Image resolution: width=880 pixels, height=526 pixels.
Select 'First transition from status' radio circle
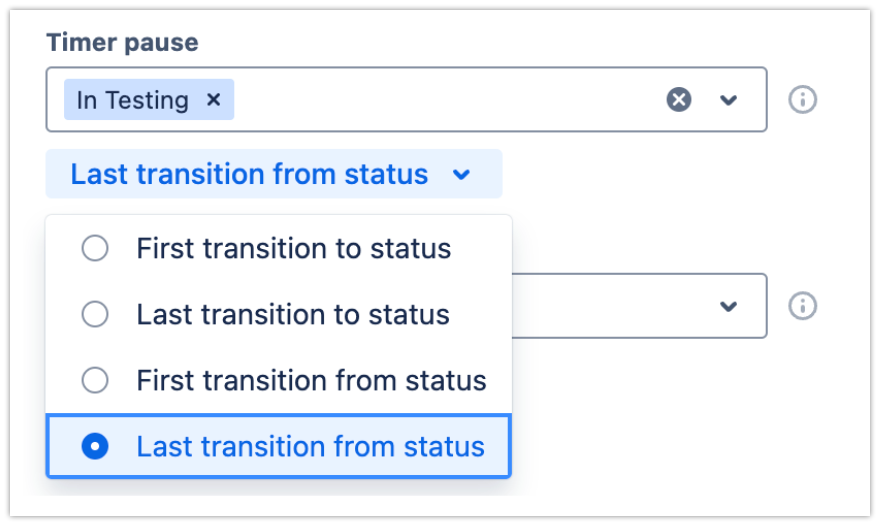coord(95,380)
